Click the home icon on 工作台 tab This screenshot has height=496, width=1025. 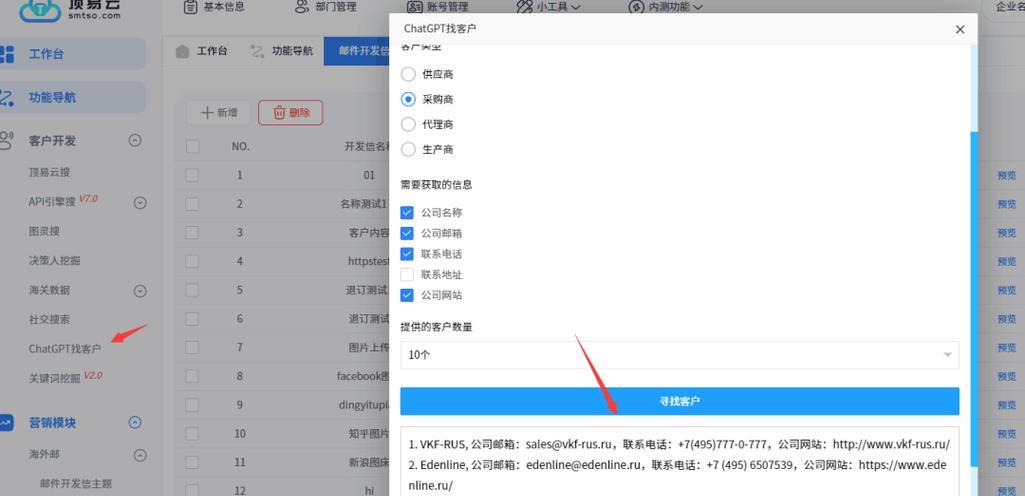point(182,52)
